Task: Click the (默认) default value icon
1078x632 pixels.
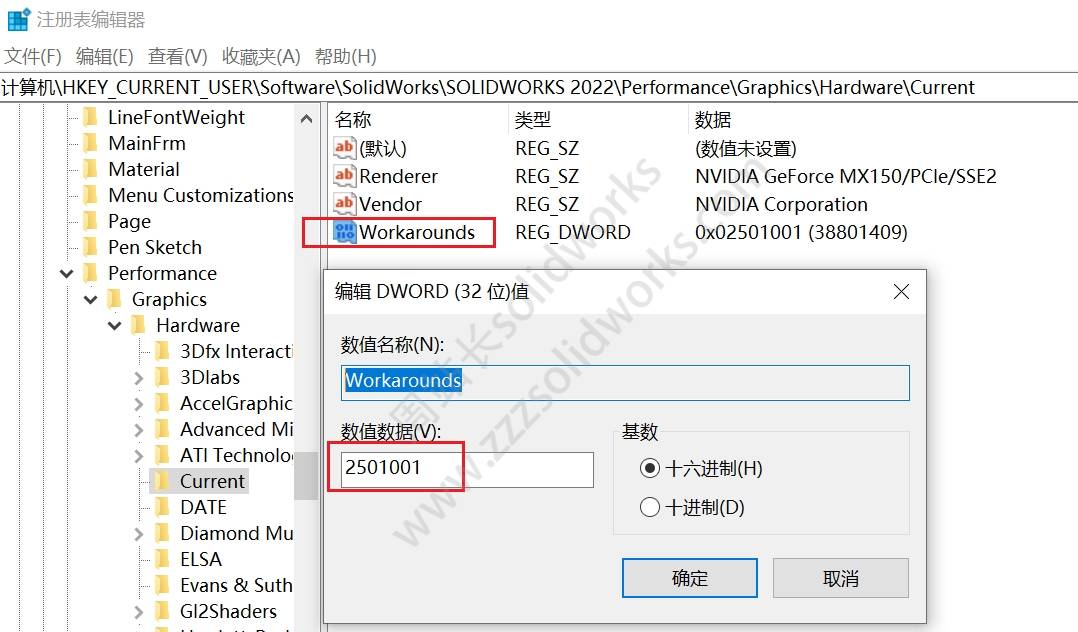Action: (x=344, y=148)
